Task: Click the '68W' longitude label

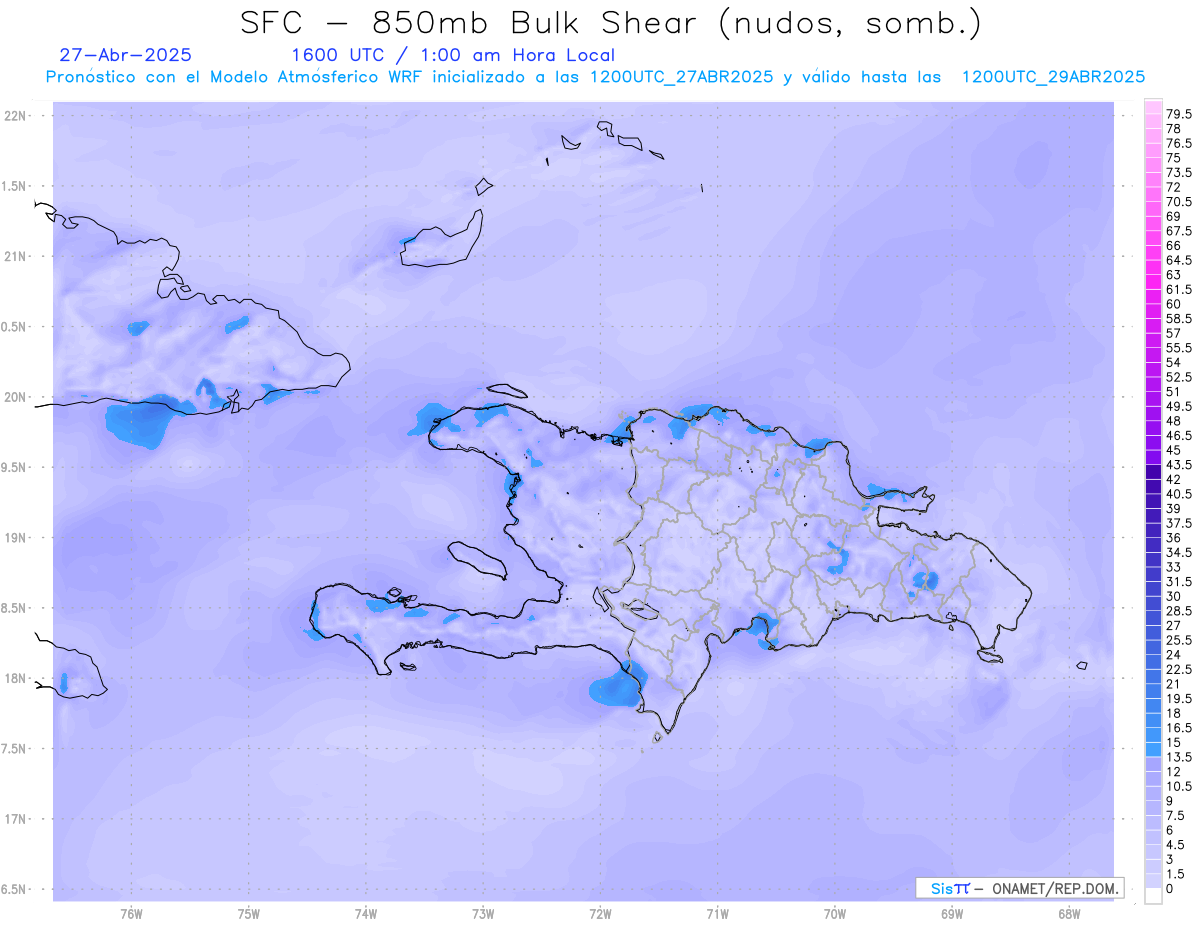Action: [1069, 914]
